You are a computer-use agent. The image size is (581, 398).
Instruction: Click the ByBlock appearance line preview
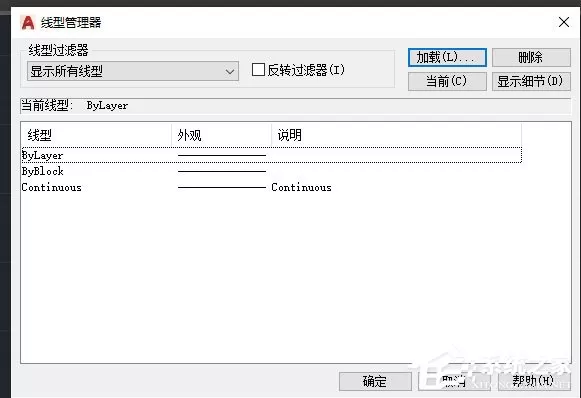point(222,171)
